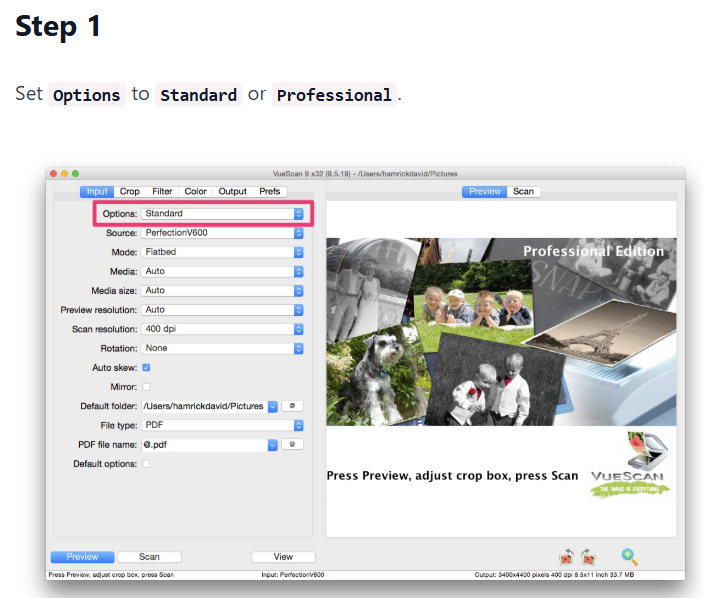Open the Rotation dropdown set to None
703x598 pixels.
tap(222, 348)
